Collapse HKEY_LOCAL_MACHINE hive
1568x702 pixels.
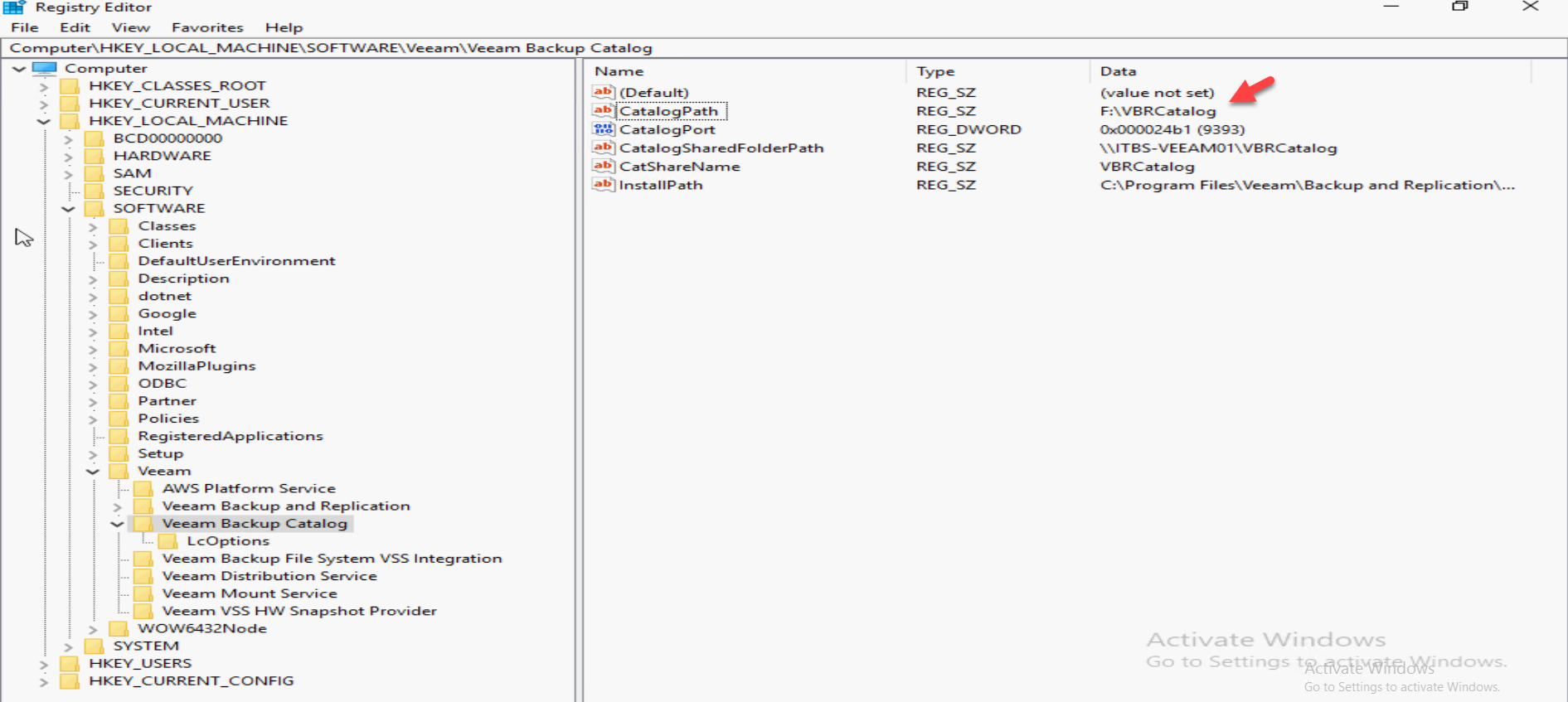[43, 121]
